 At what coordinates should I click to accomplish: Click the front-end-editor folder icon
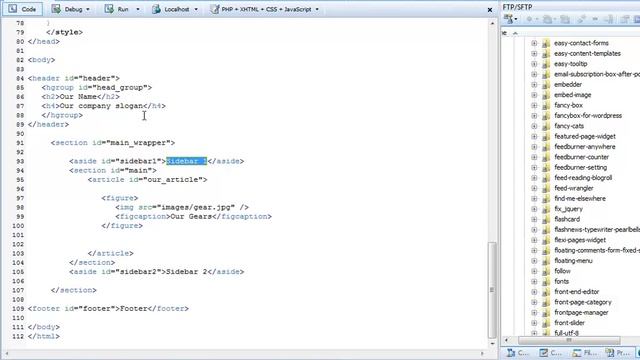click(546, 292)
